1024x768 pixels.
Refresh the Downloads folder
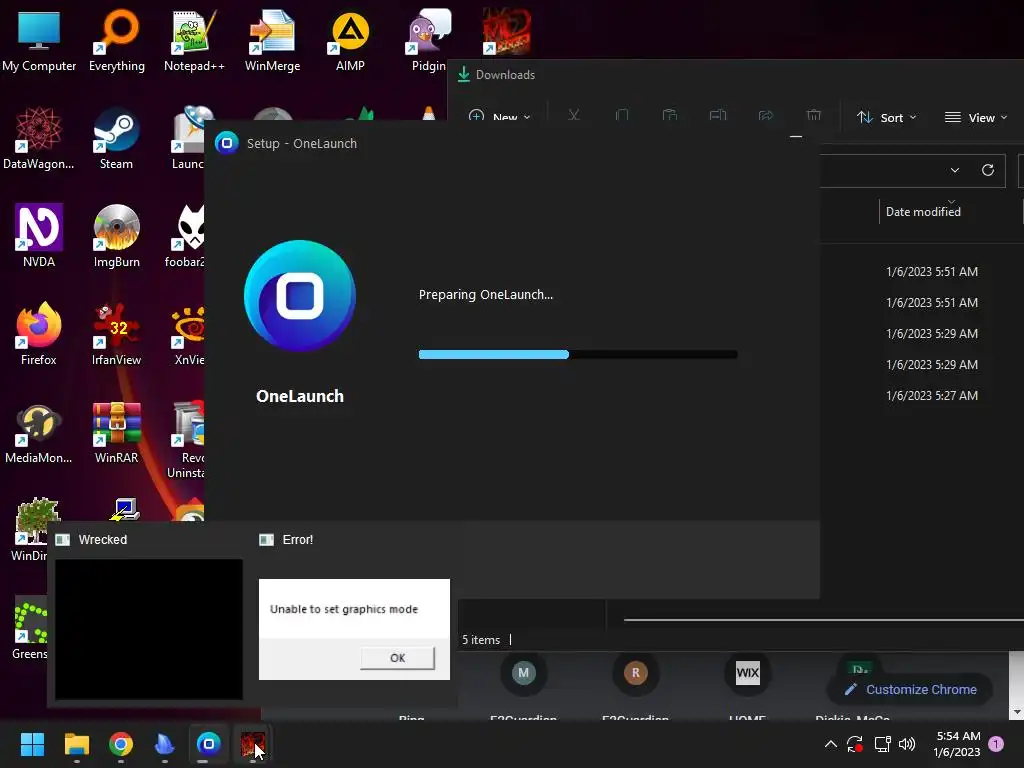click(x=987, y=170)
